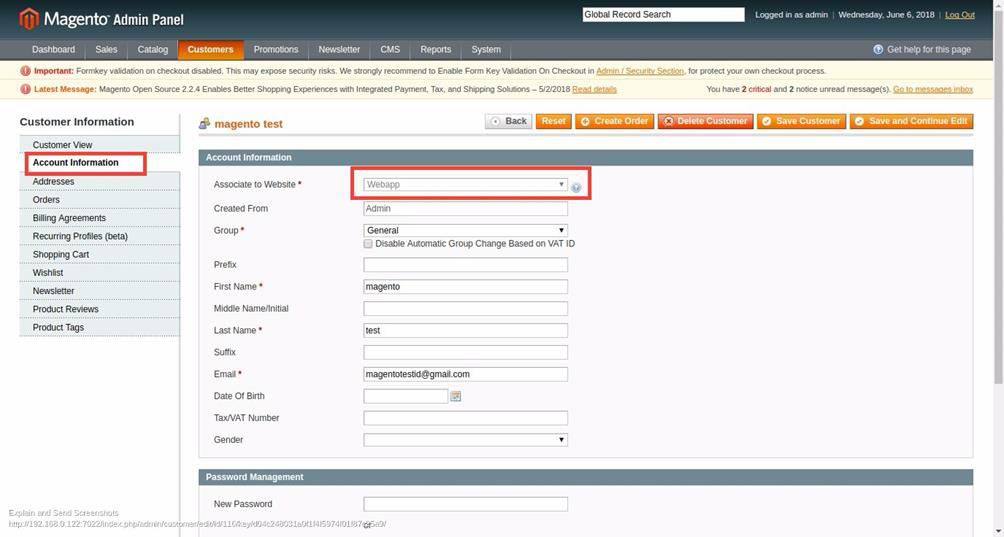Open the Group dropdown
Viewport: 1004px width, 537px height.
tap(465, 231)
